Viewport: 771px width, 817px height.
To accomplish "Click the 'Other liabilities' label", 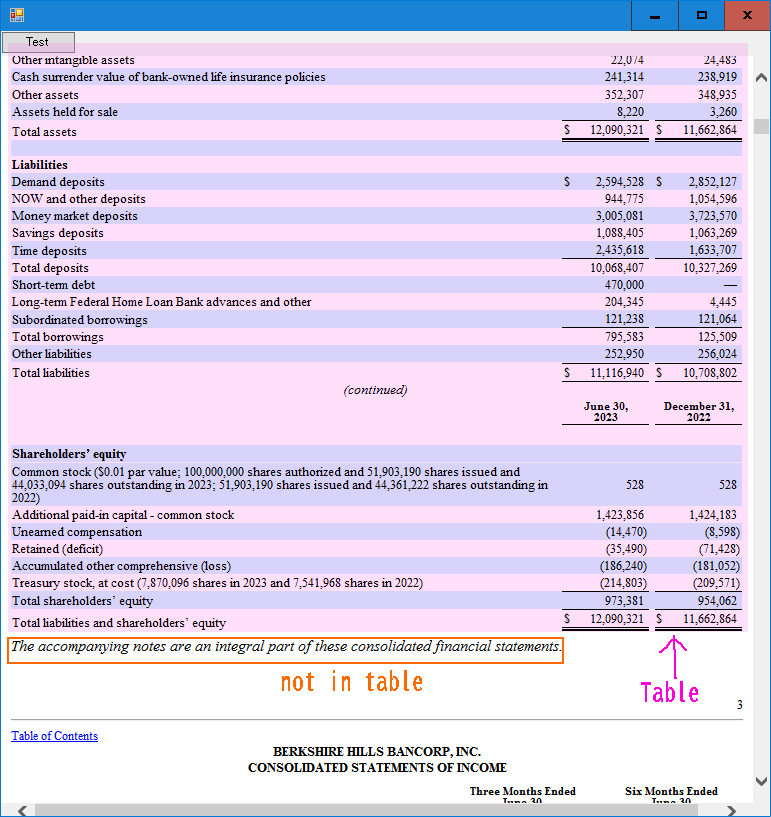I will point(52,354).
